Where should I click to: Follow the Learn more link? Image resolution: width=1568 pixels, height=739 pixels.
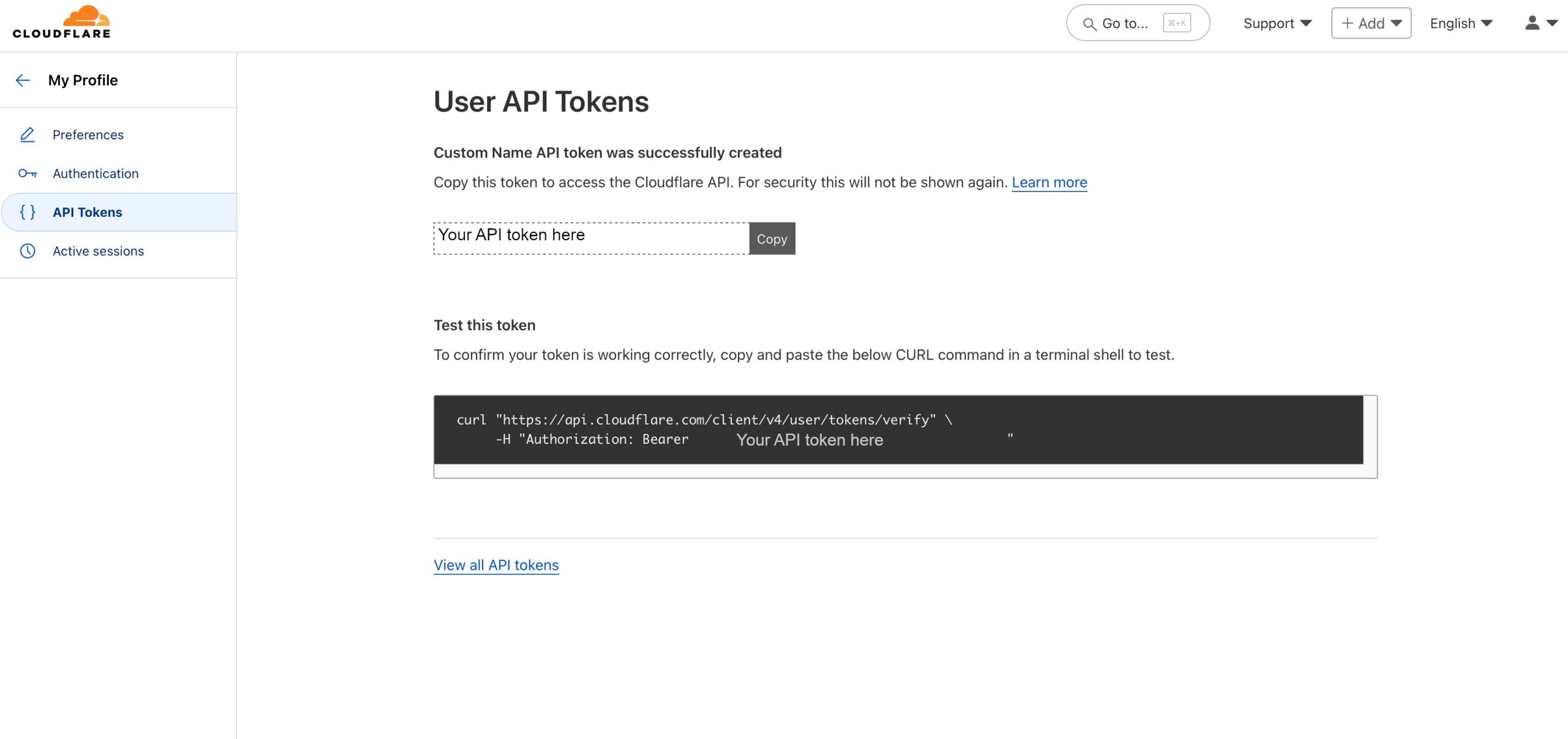tap(1049, 183)
